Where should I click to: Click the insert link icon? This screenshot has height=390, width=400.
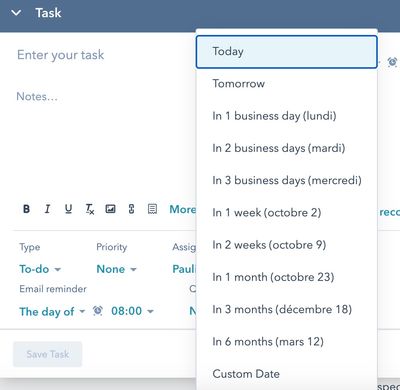[x=131, y=209]
